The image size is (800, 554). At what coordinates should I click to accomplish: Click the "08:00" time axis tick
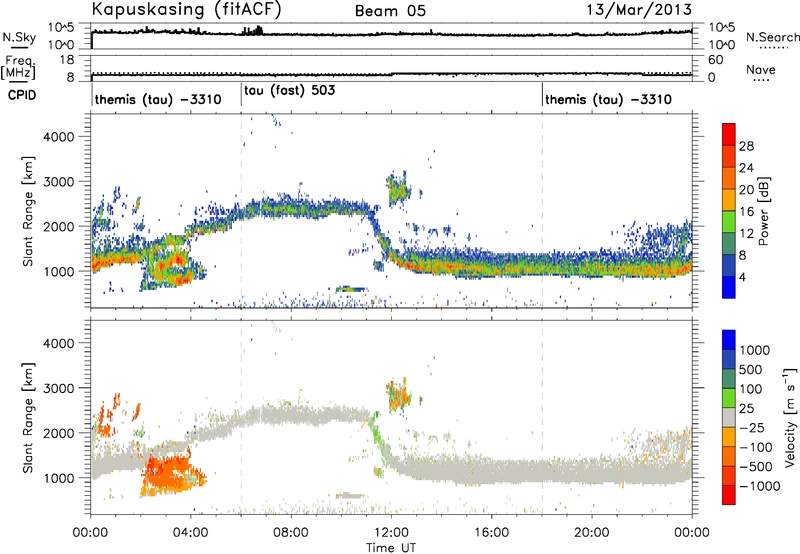291,533
